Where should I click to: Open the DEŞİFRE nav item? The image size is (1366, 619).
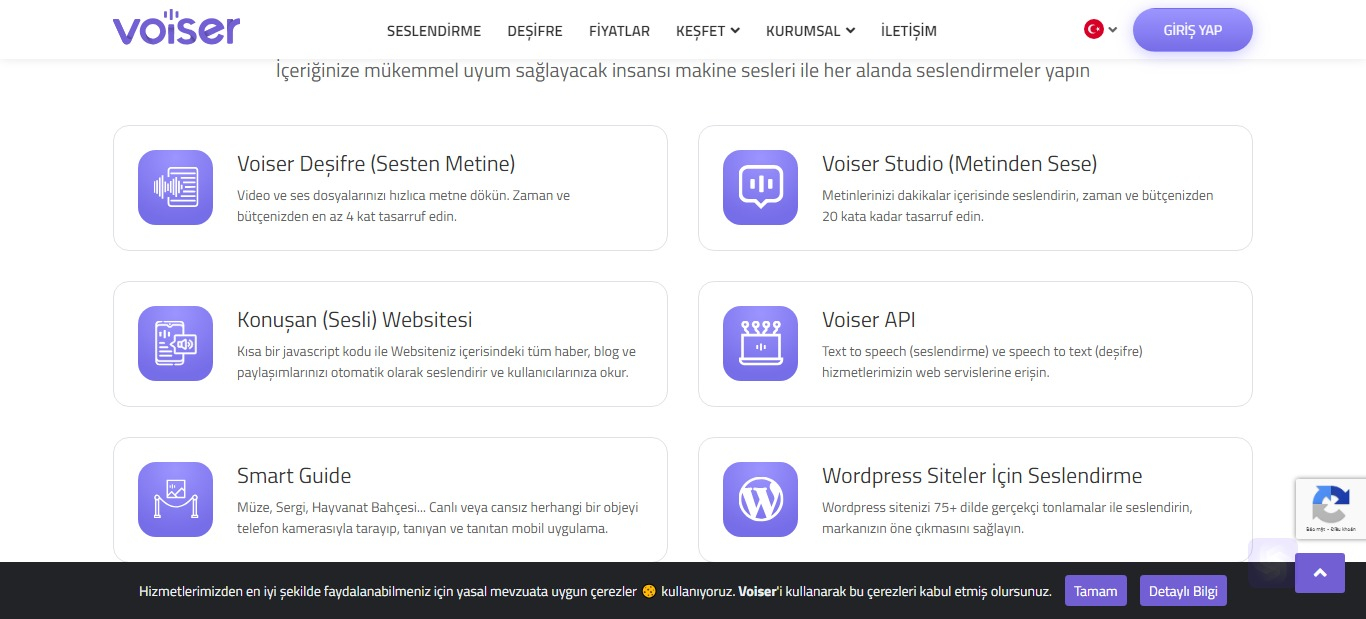[x=535, y=31]
